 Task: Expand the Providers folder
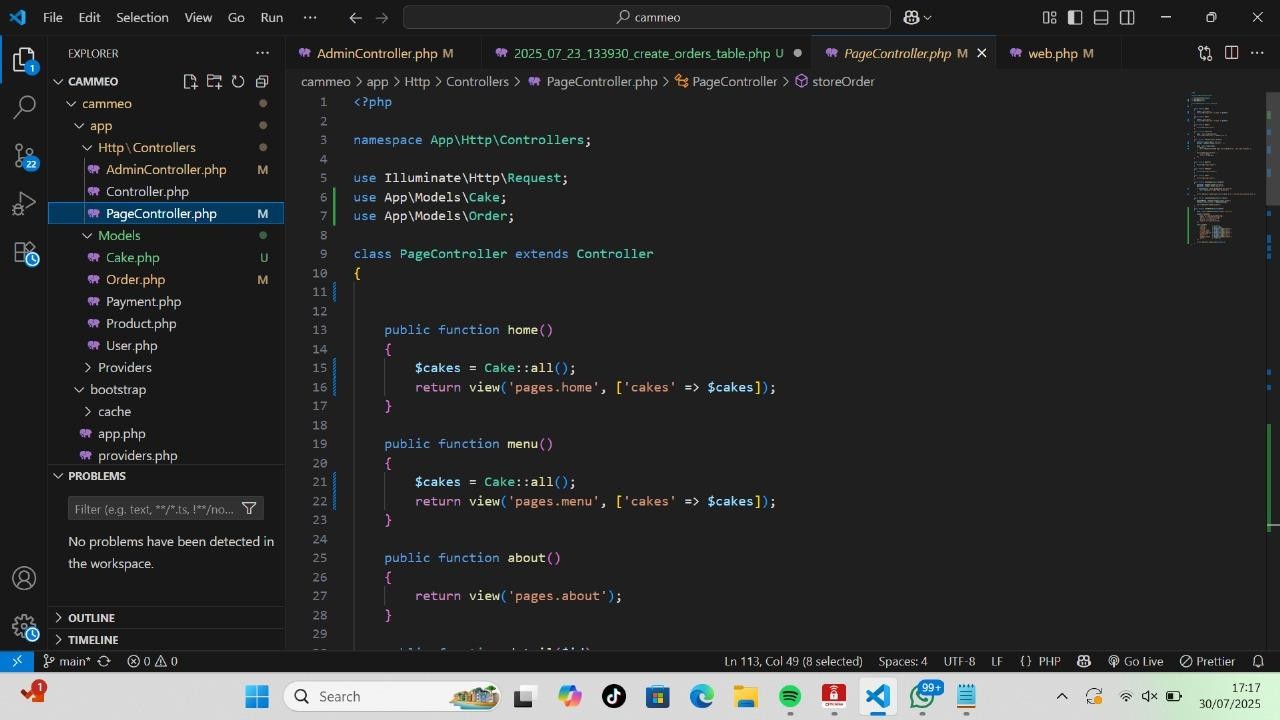[x=124, y=367]
